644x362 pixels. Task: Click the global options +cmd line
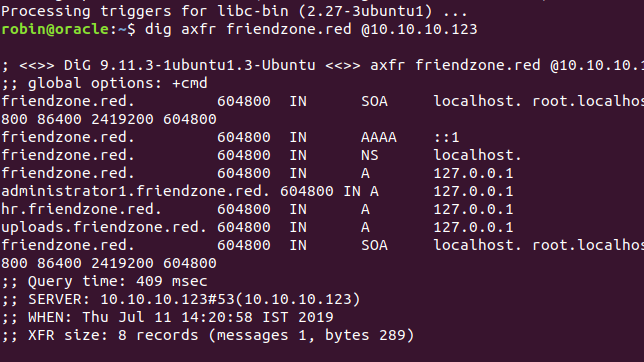pyautogui.click(x=104, y=83)
